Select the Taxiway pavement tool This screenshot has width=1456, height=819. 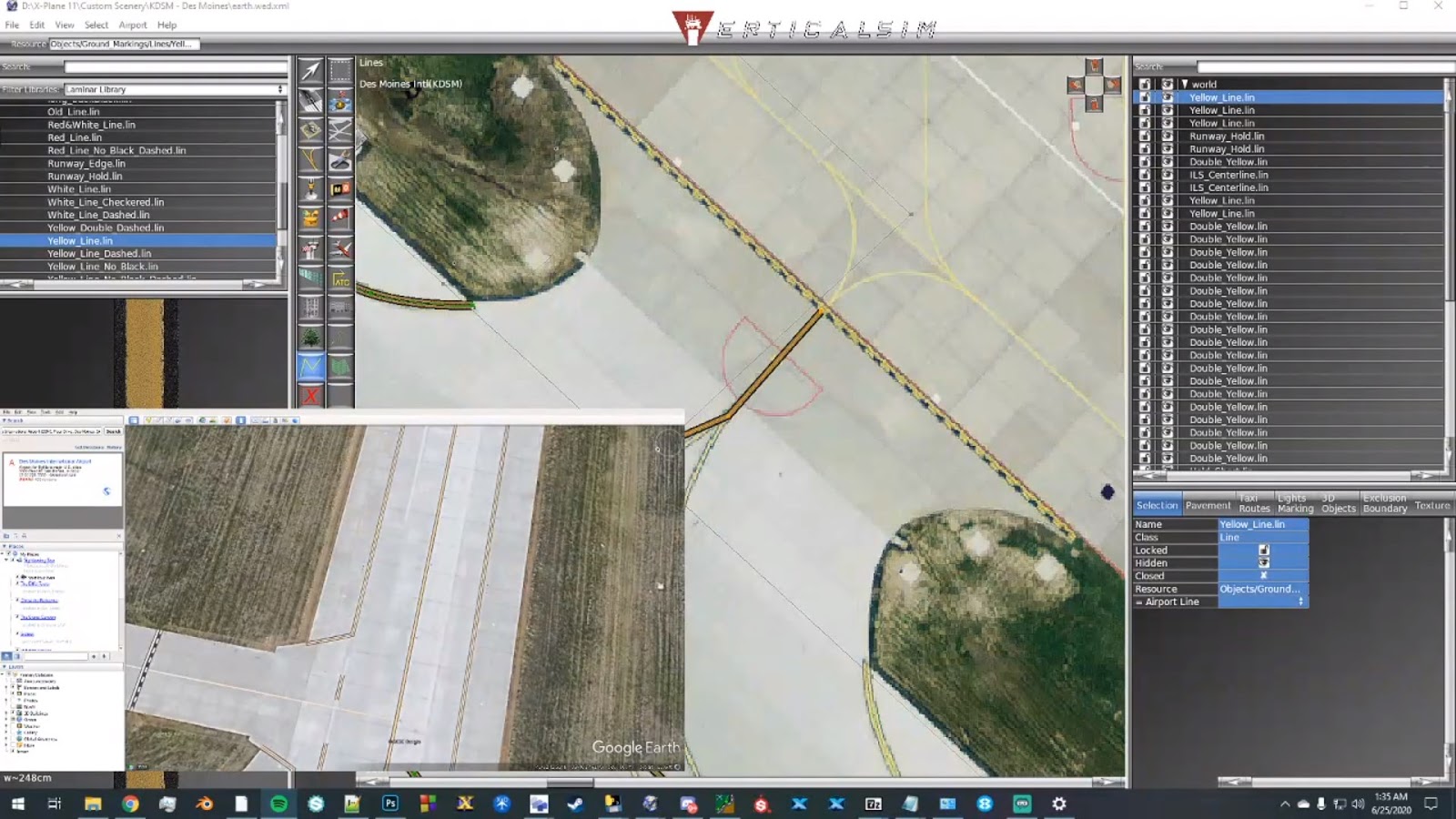point(340,130)
